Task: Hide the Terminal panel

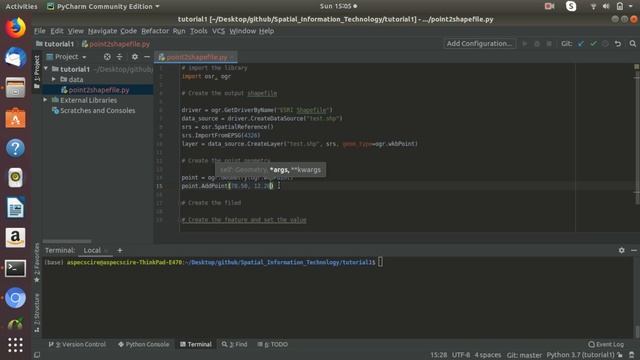Action: pyautogui.click(x=633, y=250)
